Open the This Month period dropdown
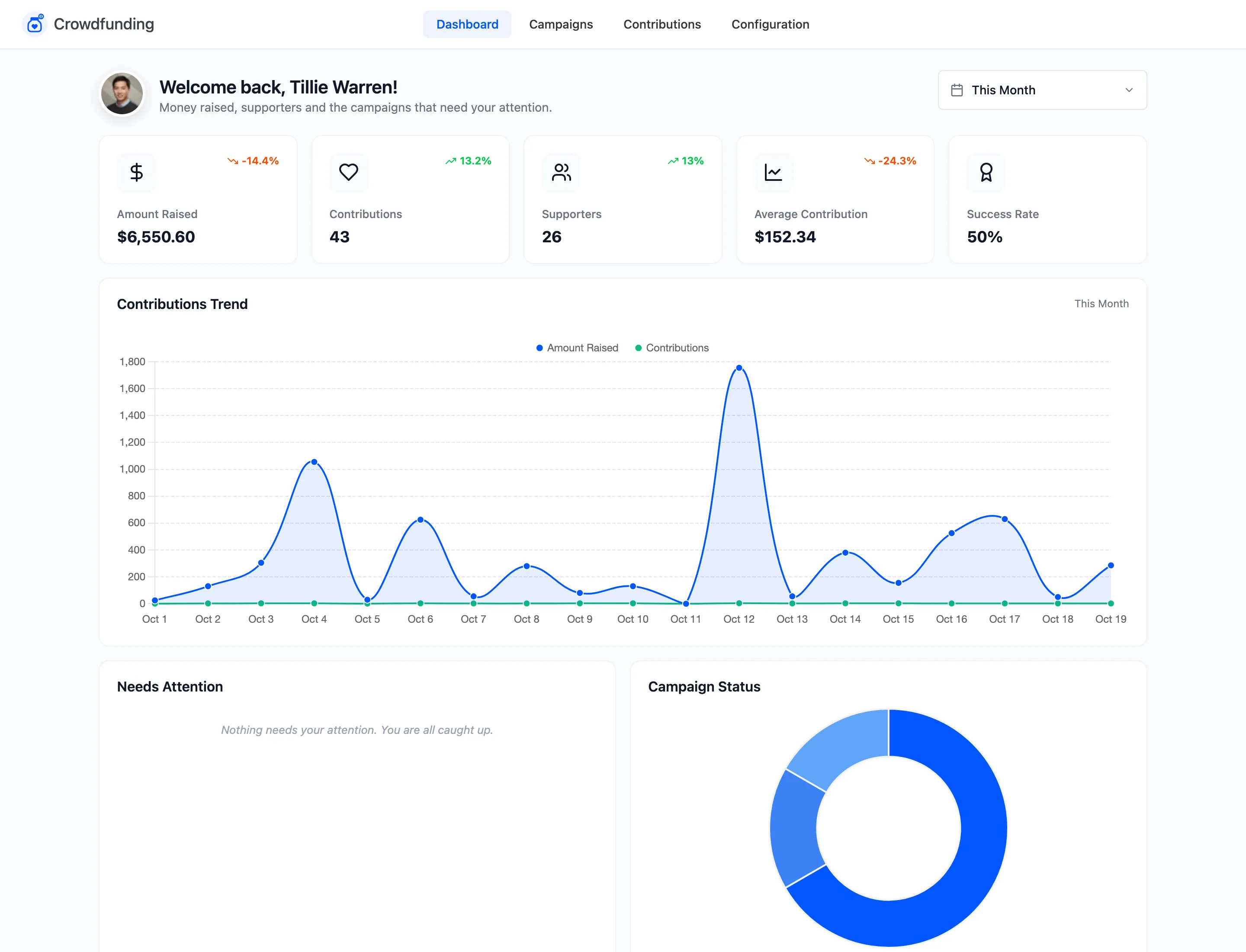Viewport: 1246px width, 952px height. click(x=1042, y=90)
